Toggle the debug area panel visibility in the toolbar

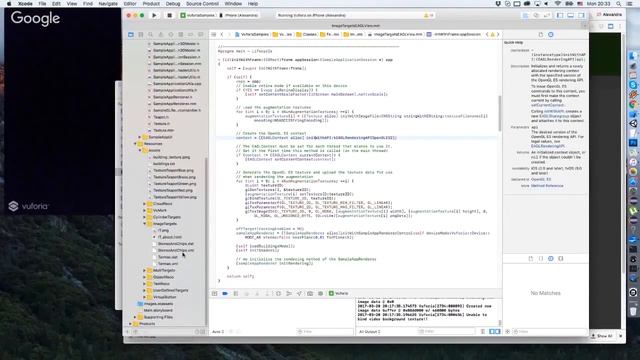pos(571,16)
